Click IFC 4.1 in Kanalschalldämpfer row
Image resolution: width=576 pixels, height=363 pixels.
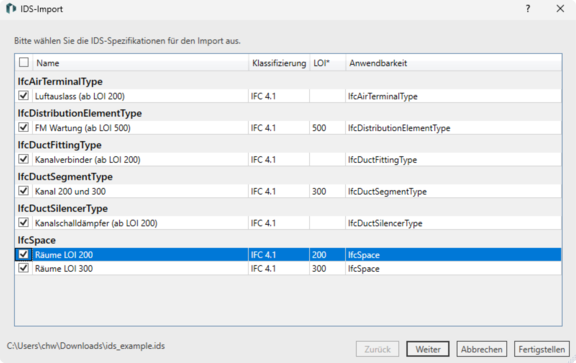263,223
